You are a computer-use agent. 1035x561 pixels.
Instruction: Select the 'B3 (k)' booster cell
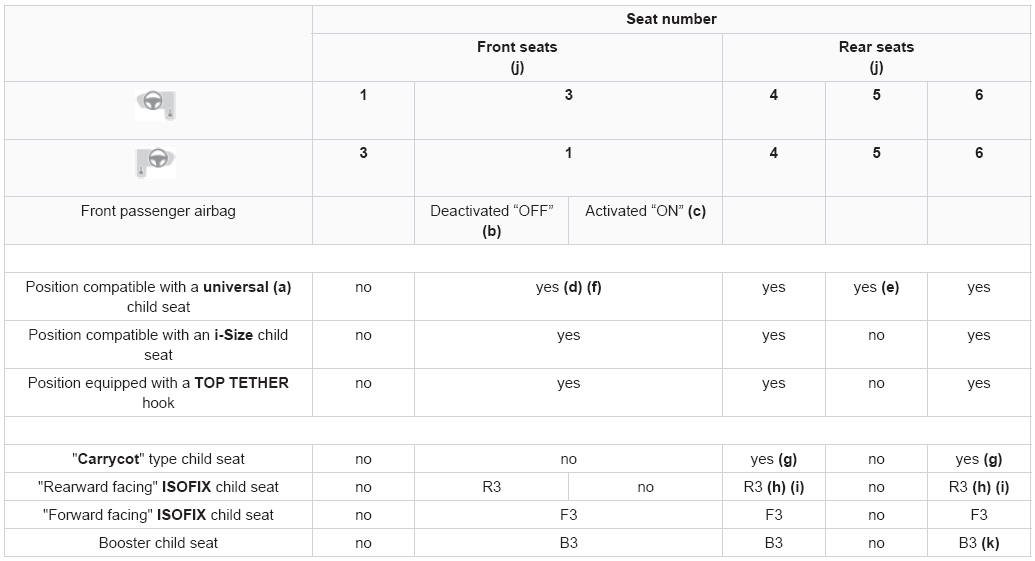point(979,543)
